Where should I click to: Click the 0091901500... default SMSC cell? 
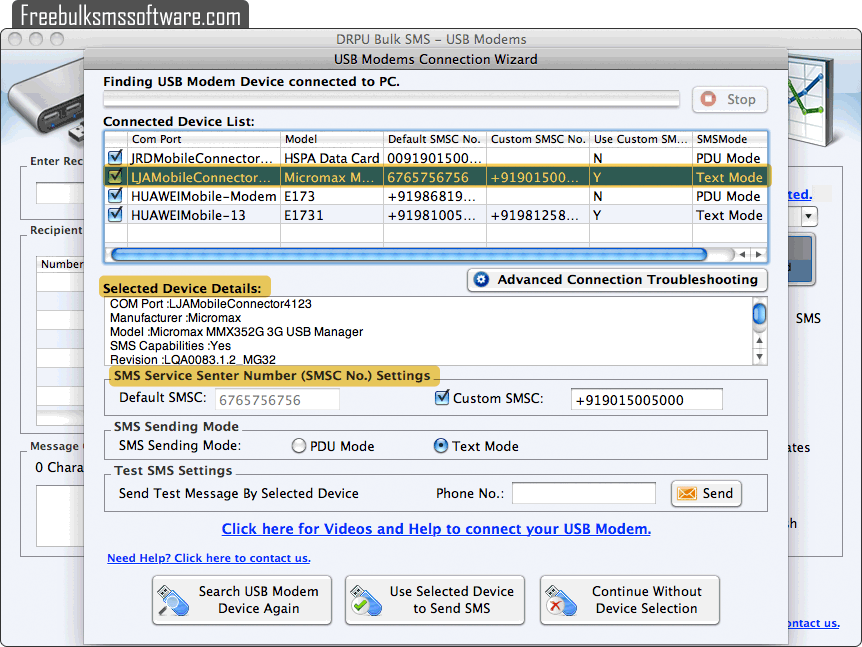[x=435, y=158]
